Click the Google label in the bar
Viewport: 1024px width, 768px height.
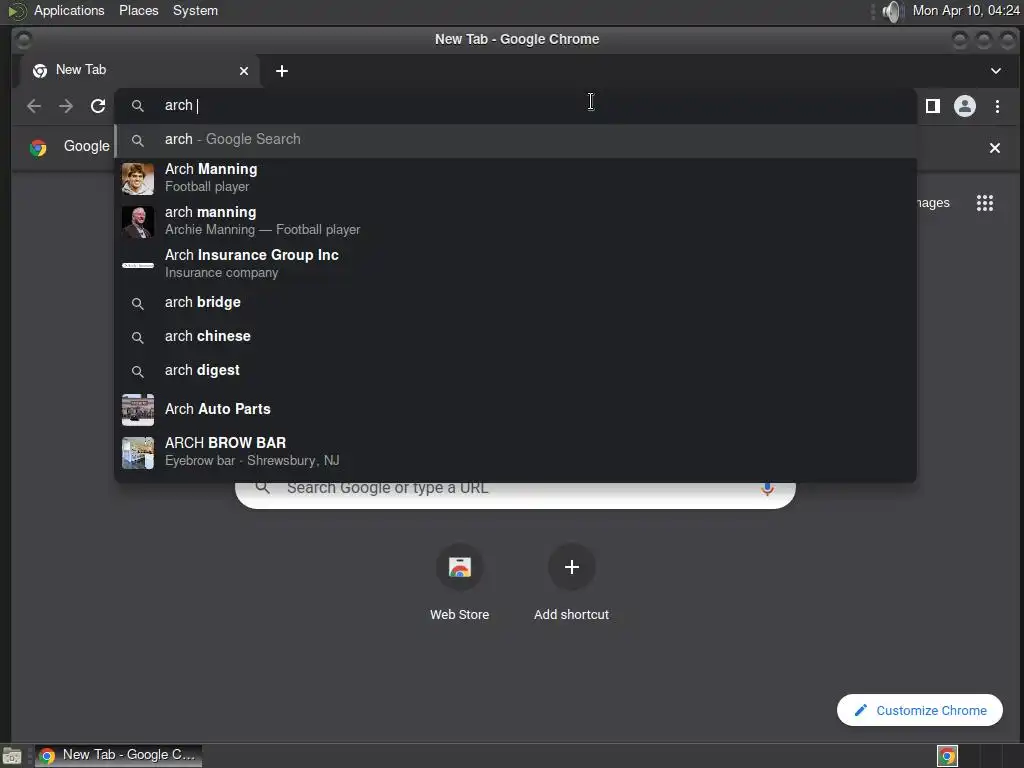86,146
